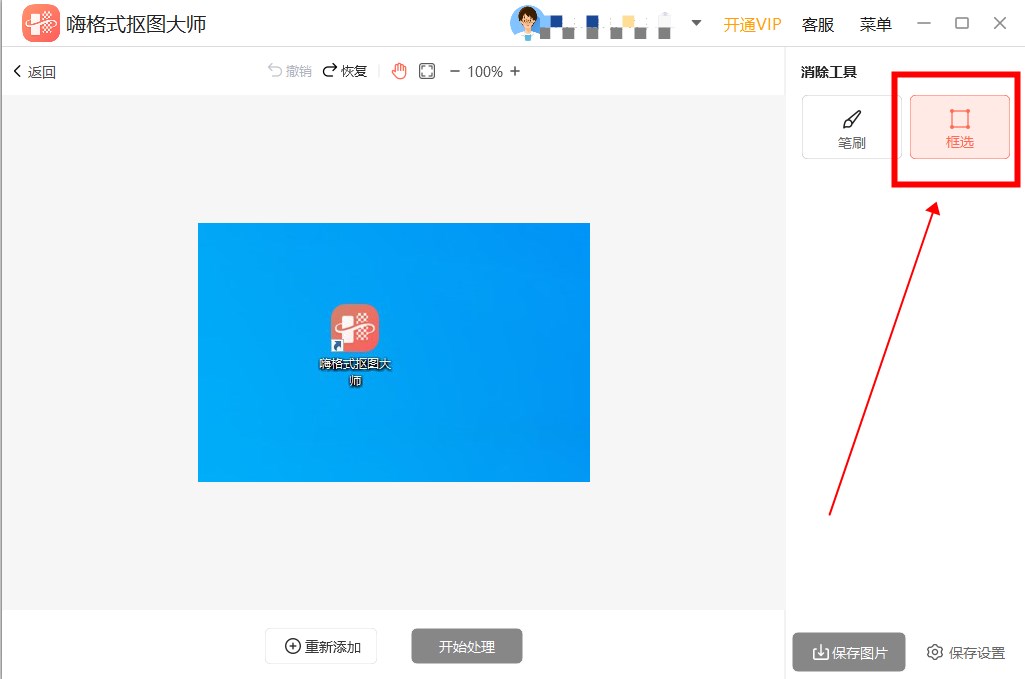The image size is (1025, 679).
Task: Minimize the application window
Action: click(924, 24)
